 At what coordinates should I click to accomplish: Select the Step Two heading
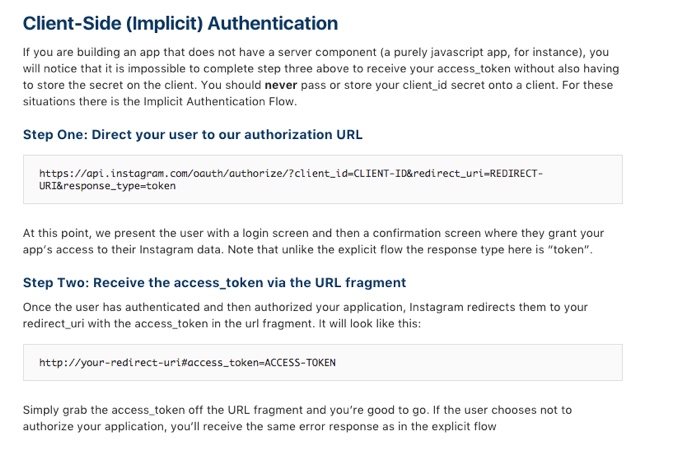pyautogui.click(x=214, y=283)
